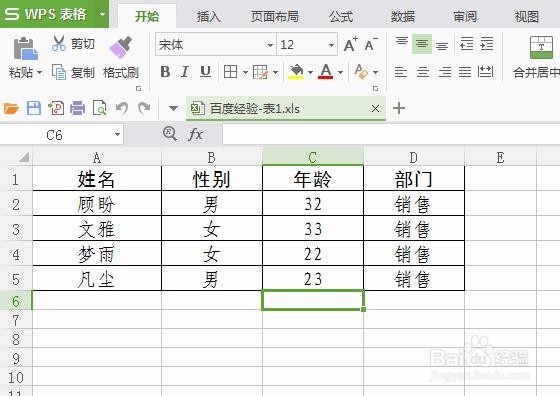Click the open folder icon
The image size is (560, 396).
[x=11, y=108]
